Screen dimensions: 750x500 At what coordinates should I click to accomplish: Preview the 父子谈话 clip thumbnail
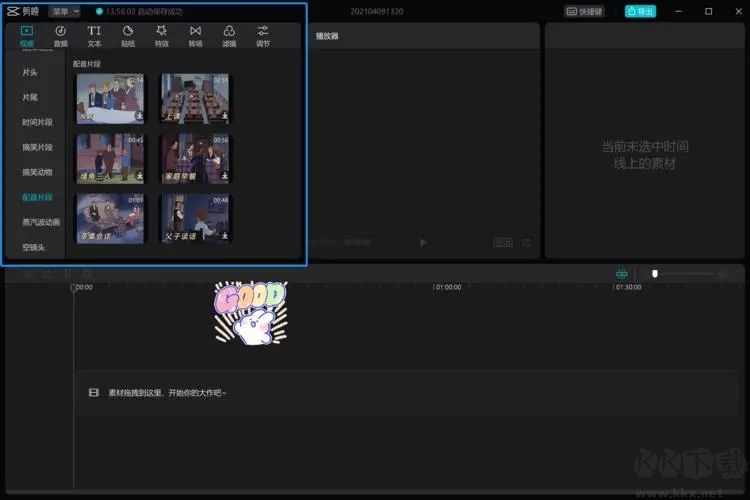click(195, 218)
